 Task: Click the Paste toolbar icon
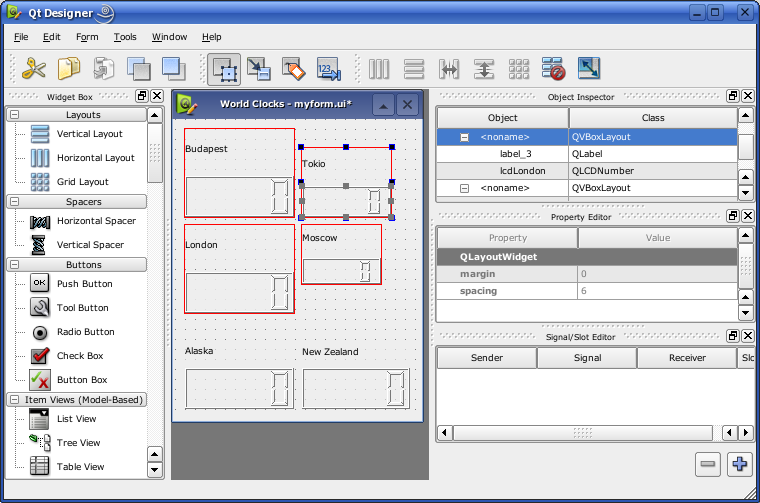point(104,68)
